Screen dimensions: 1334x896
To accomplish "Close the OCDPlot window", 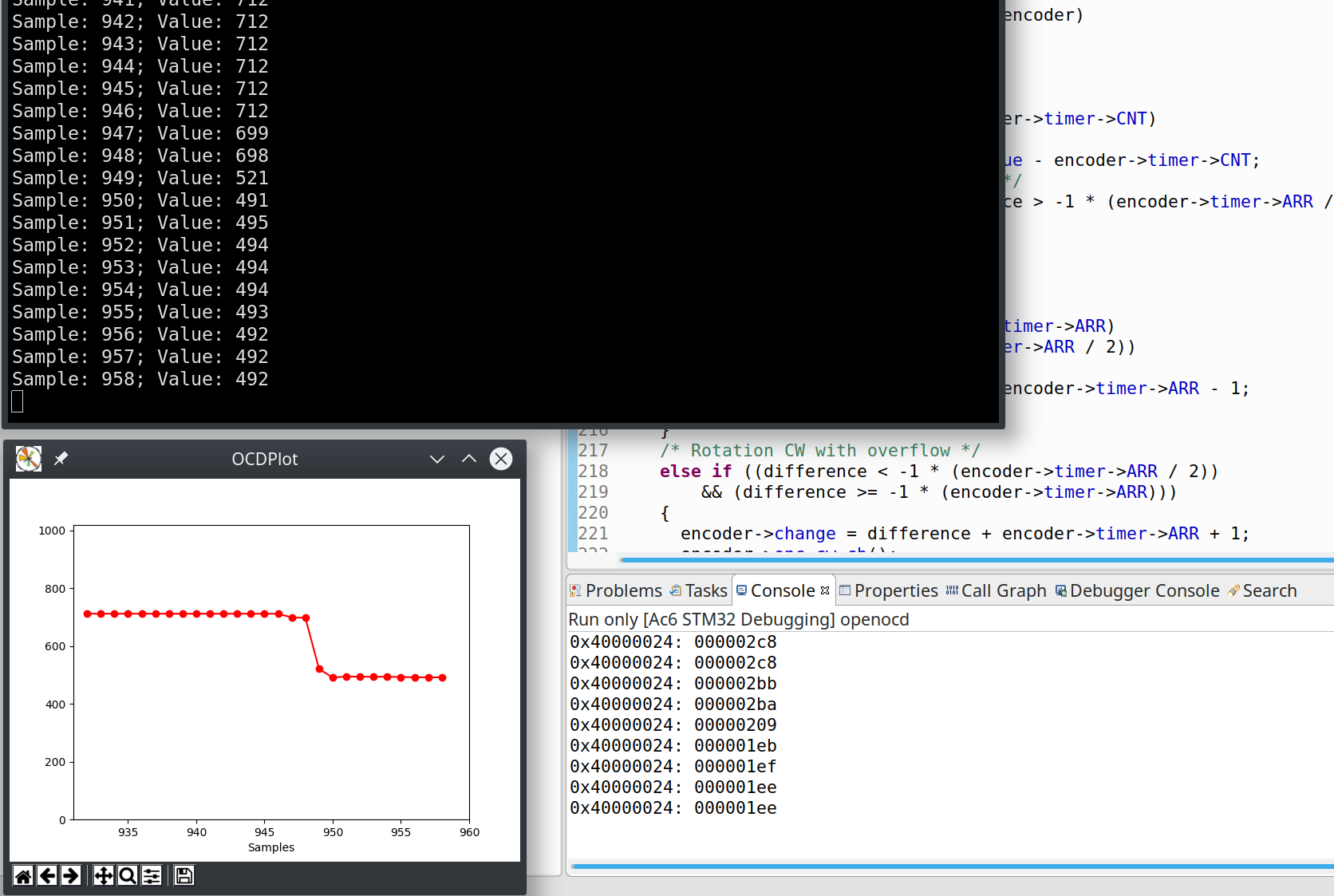I will pyautogui.click(x=501, y=459).
